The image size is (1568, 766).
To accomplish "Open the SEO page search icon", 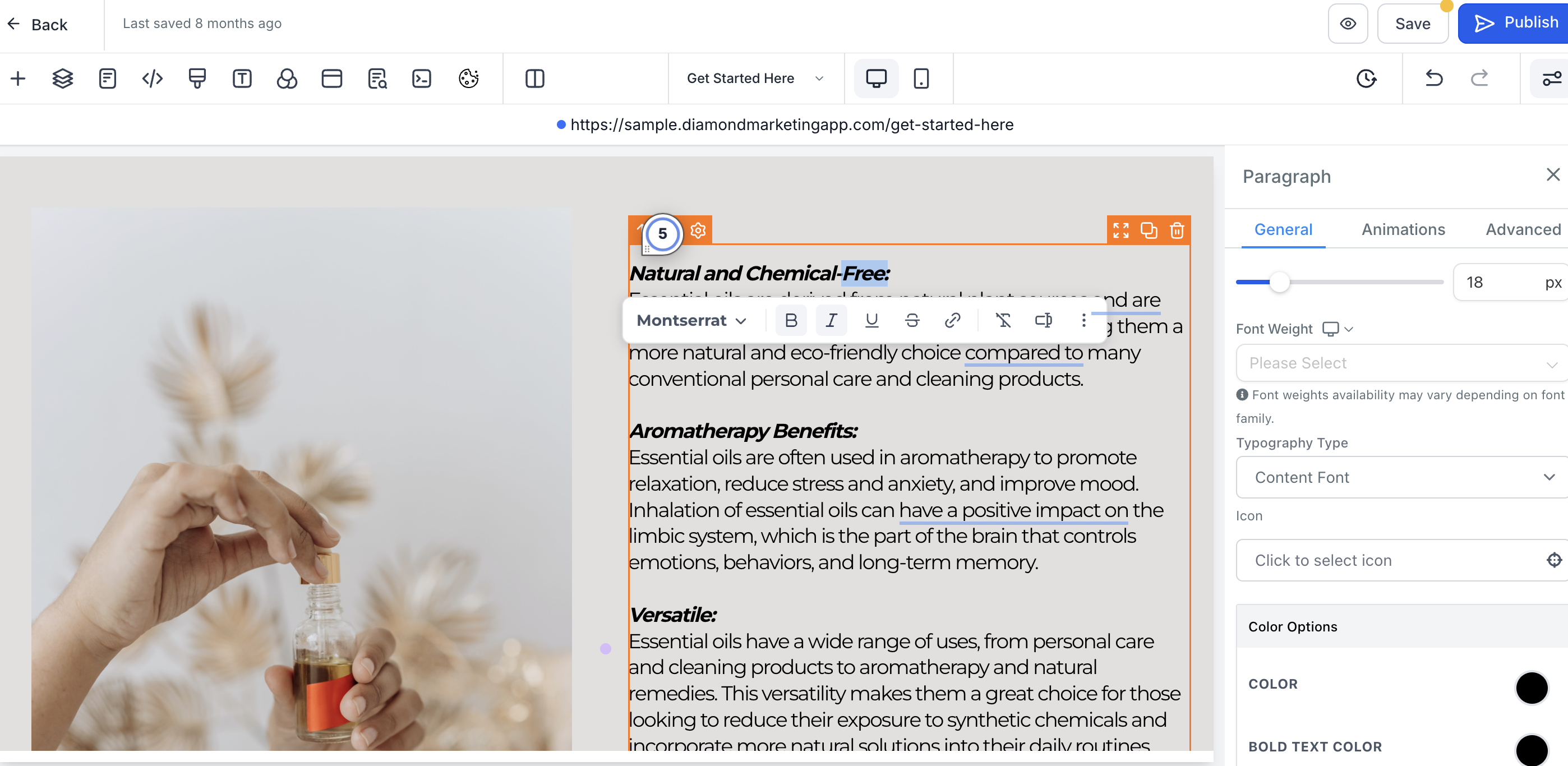I will [x=377, y=79].
